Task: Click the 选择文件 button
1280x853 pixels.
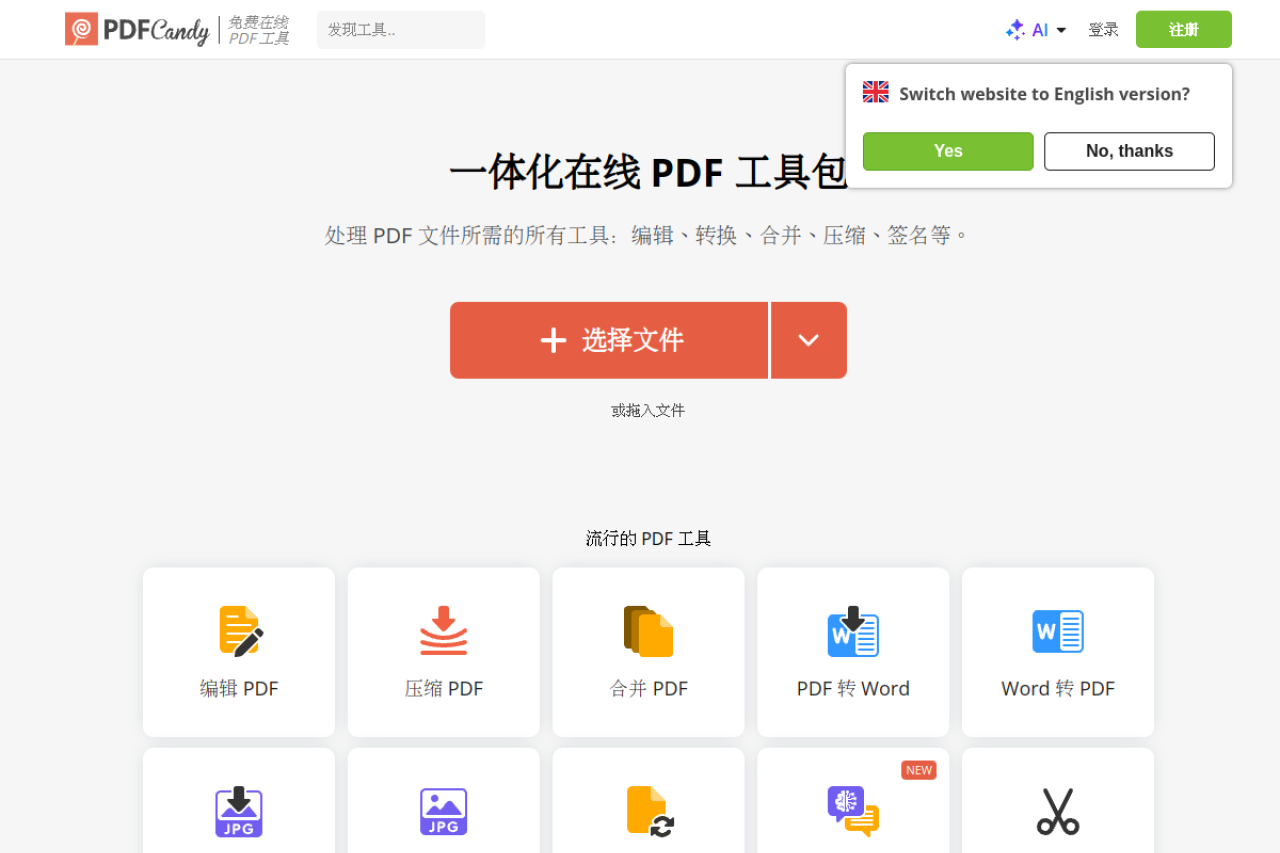Action: click(609, 340)
